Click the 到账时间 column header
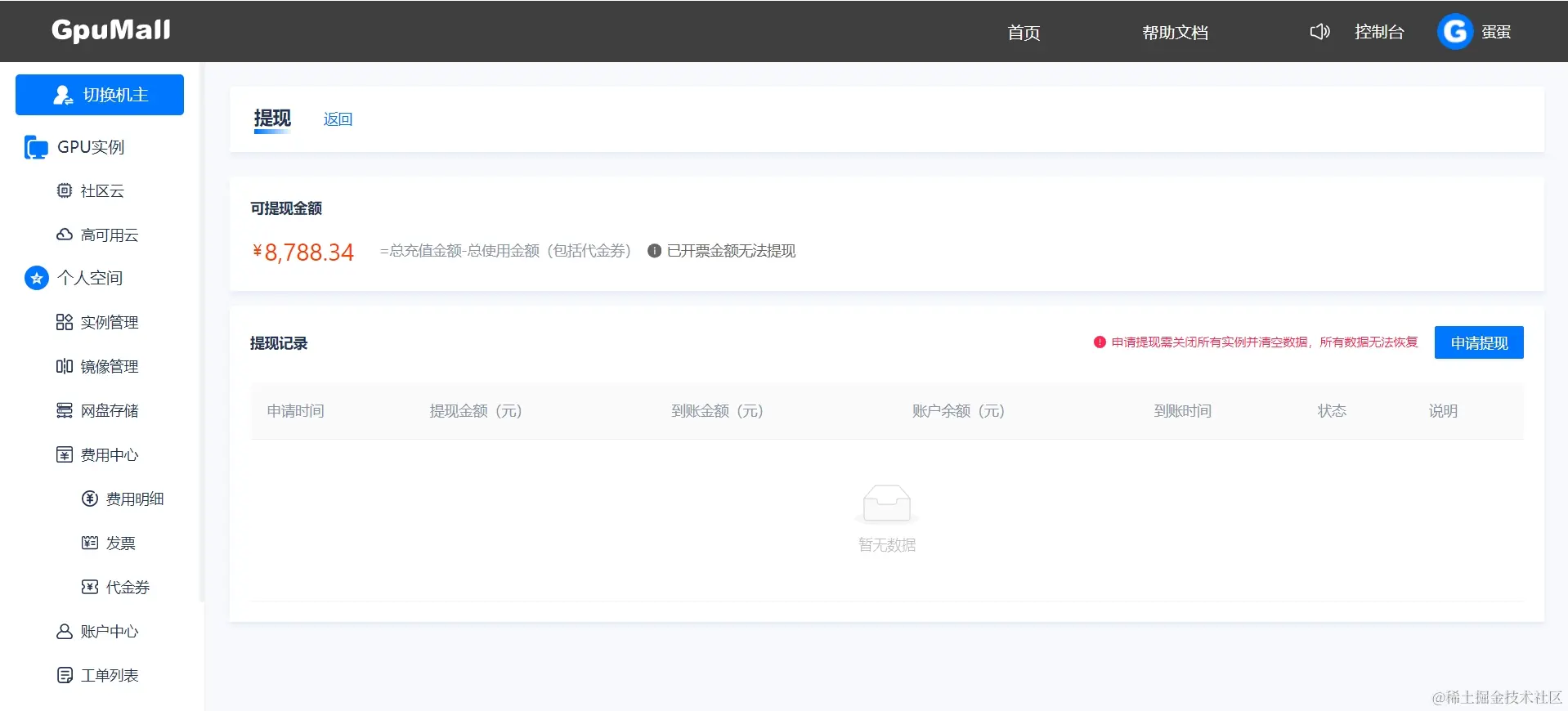Screen dimensions: 1568x711 click(x=1182, y=411)
